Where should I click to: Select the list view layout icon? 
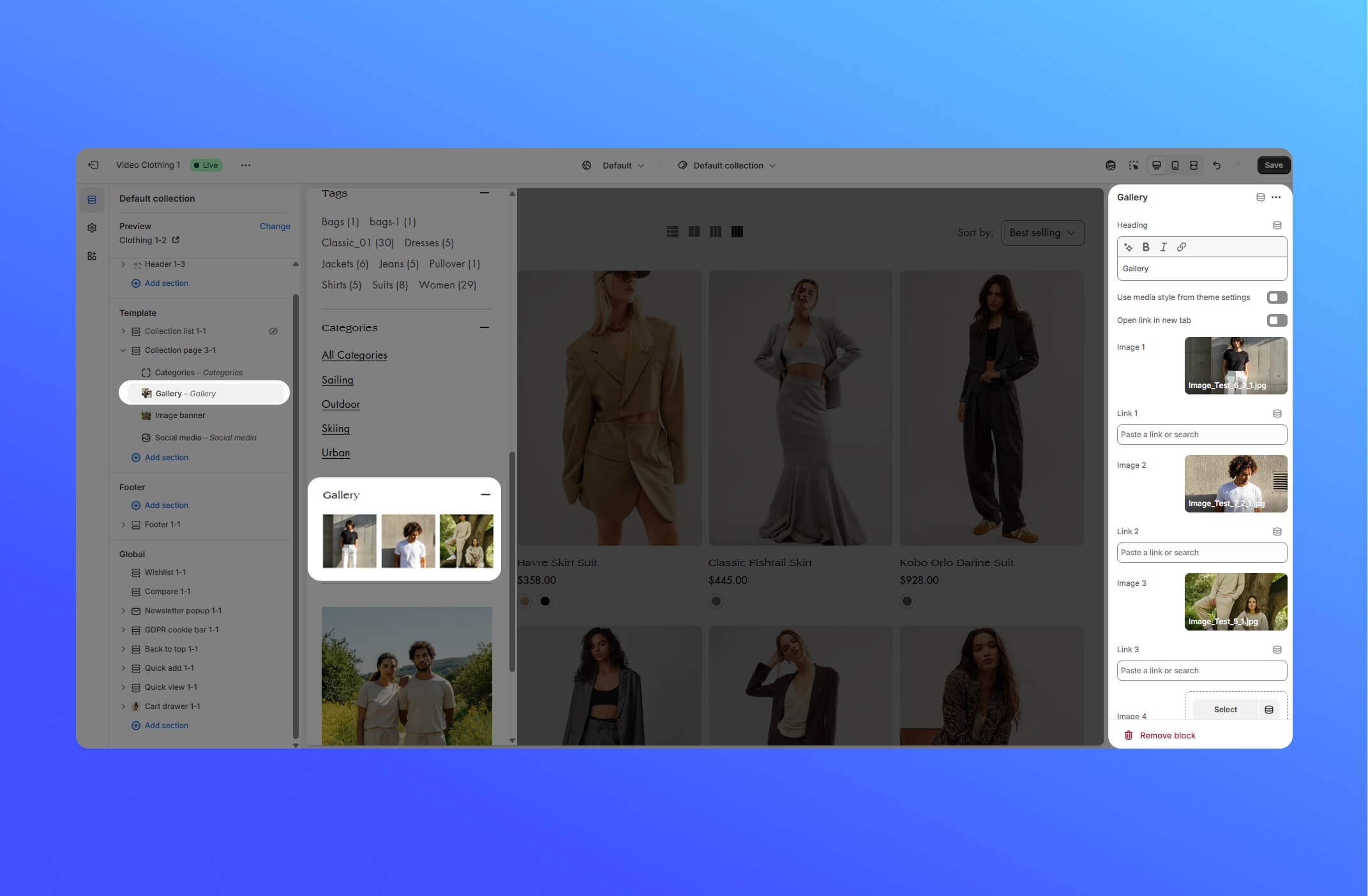672,232
